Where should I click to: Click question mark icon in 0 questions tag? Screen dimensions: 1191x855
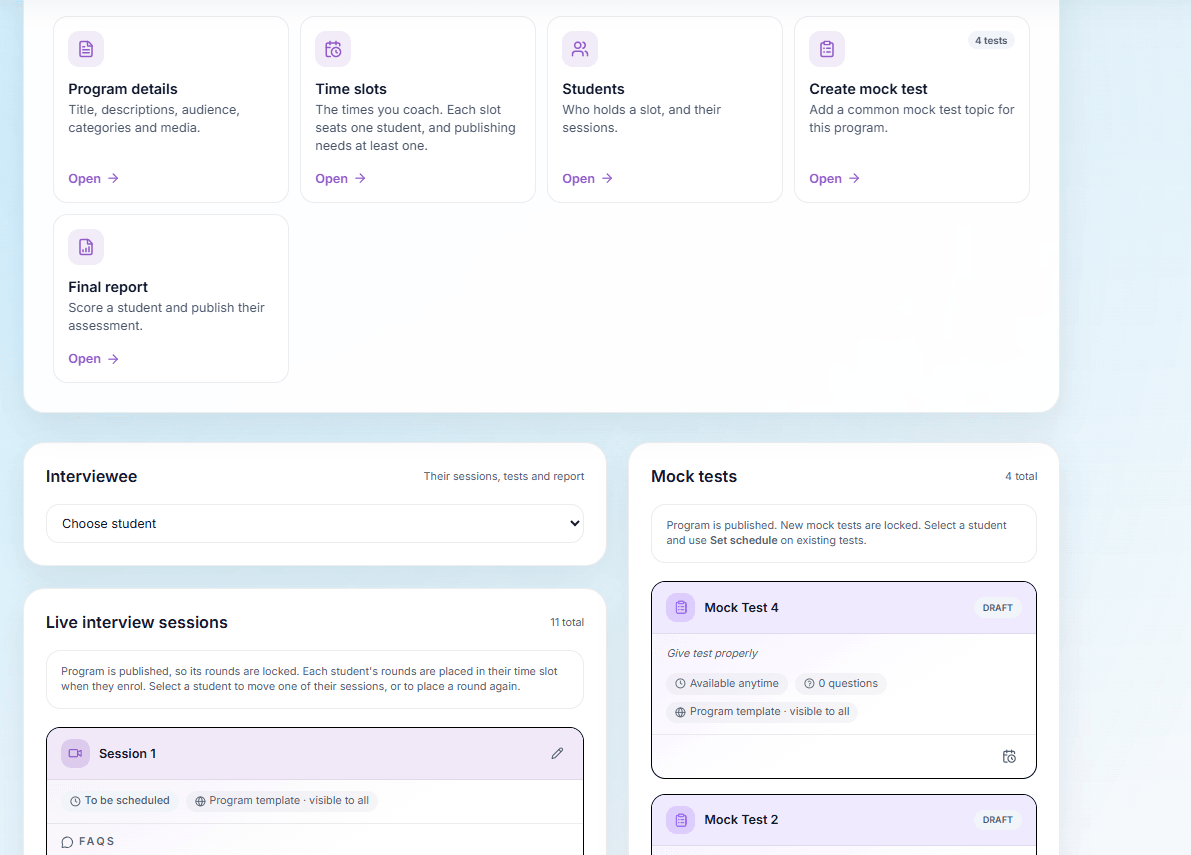[x=809, y=683]
